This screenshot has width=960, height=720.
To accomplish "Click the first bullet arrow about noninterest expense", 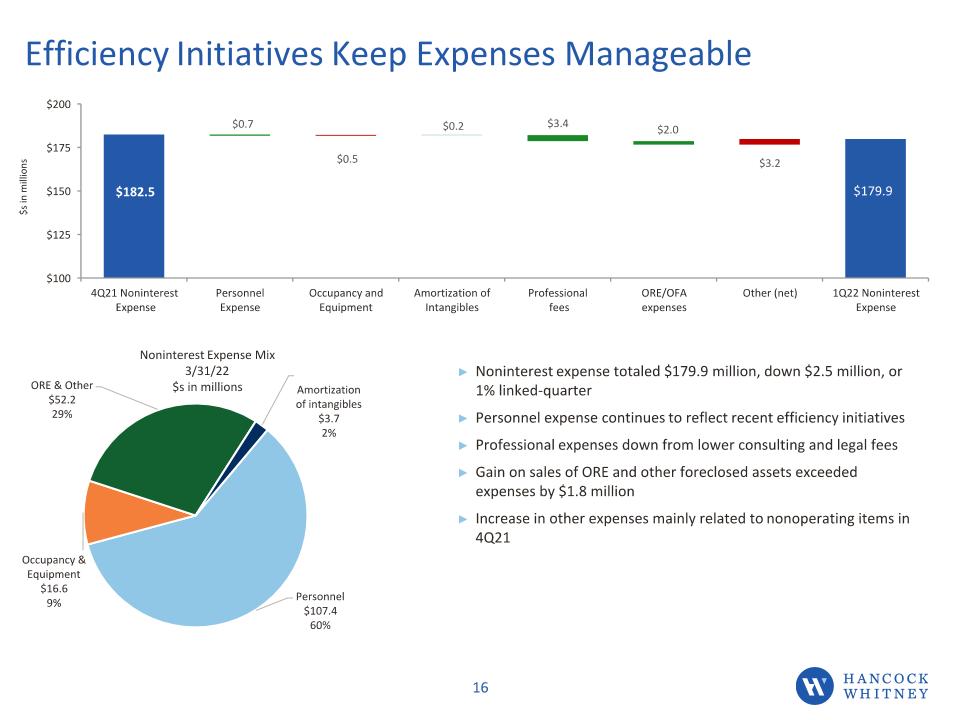I will (x=463, y=372).
